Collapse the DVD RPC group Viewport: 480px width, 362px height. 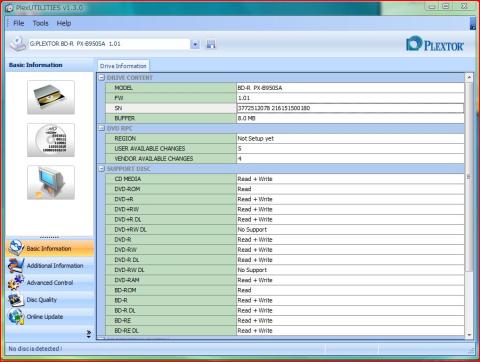[x=102, y=128]
